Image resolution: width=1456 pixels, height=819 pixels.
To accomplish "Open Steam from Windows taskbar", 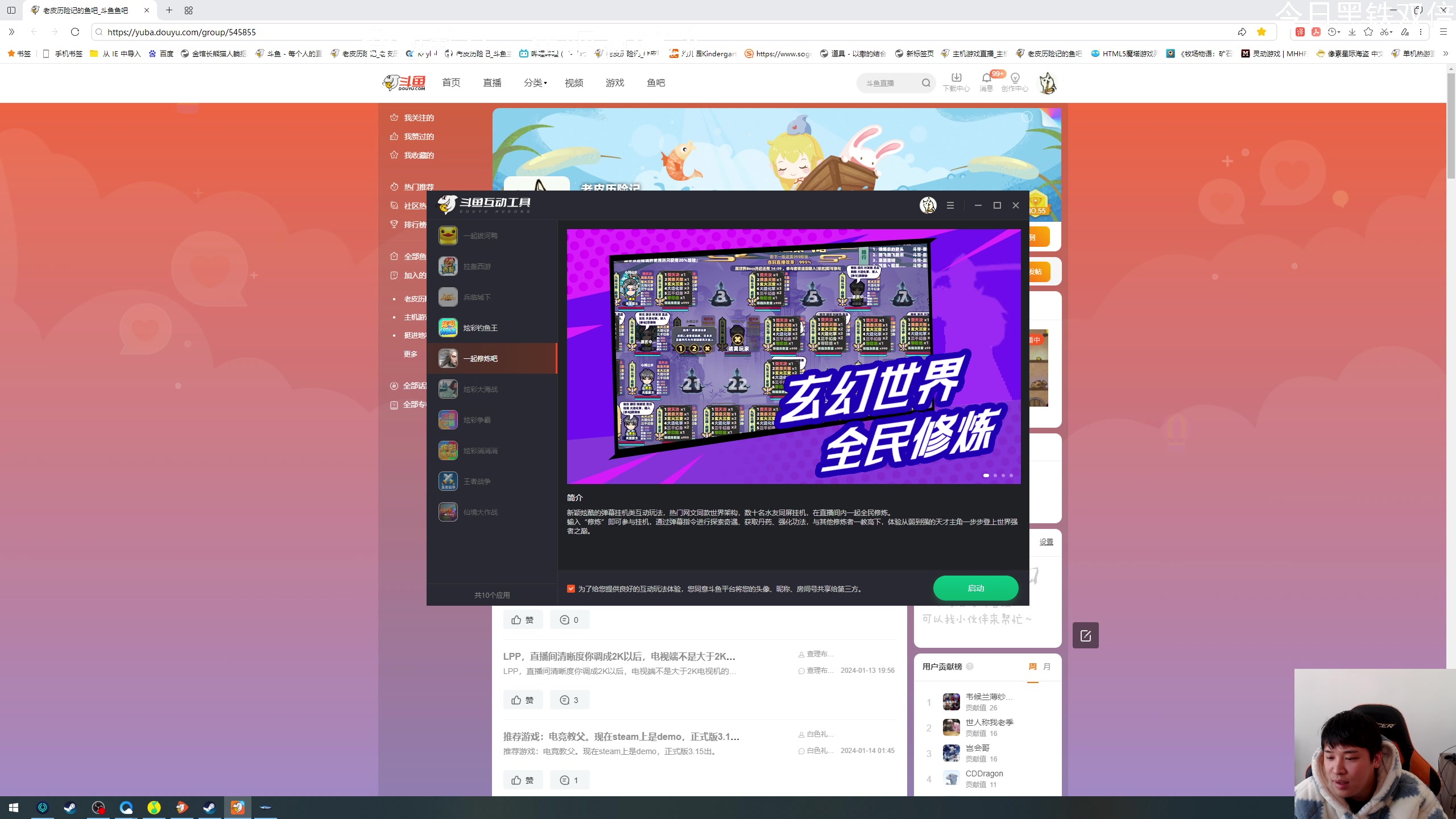I will [70, 808].
